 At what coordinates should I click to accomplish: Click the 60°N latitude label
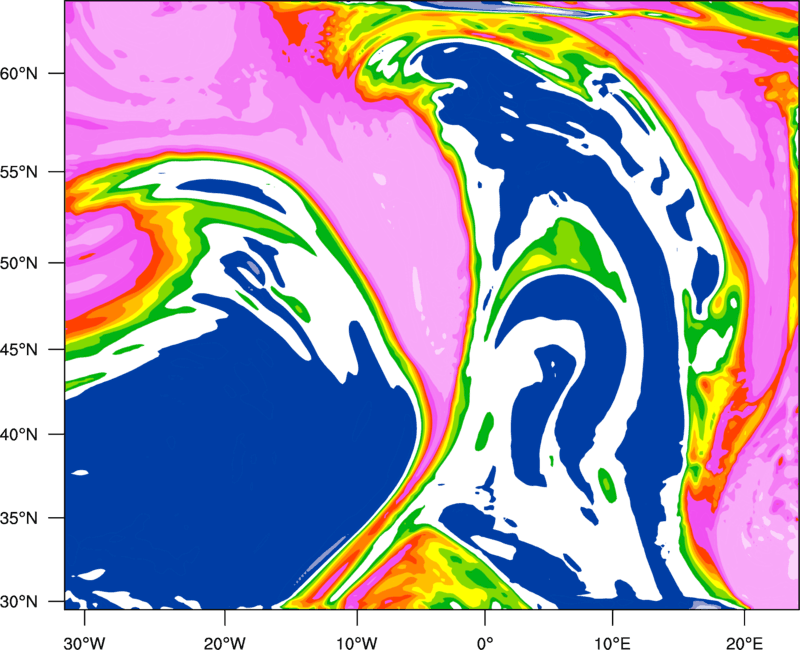pos(19,73)
